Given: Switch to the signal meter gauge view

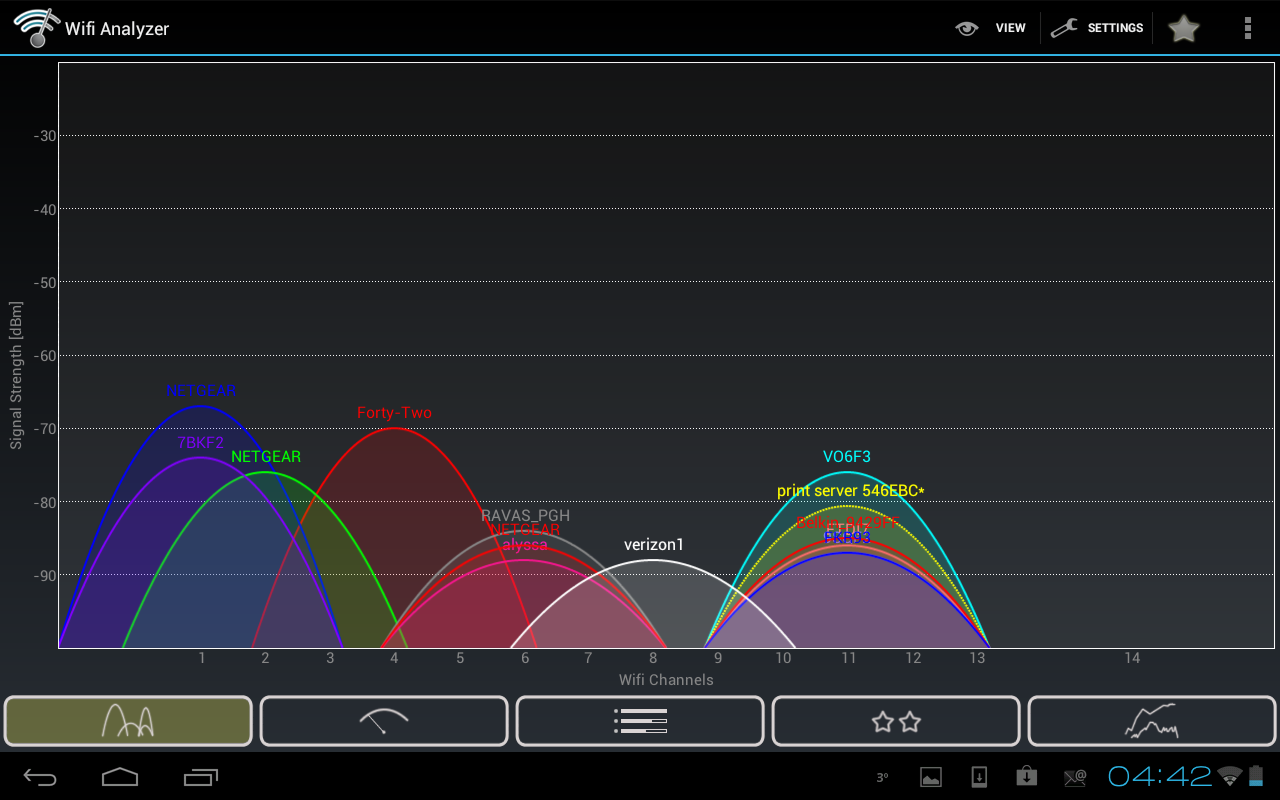Looking at the screenshot, I should point(384,721).
